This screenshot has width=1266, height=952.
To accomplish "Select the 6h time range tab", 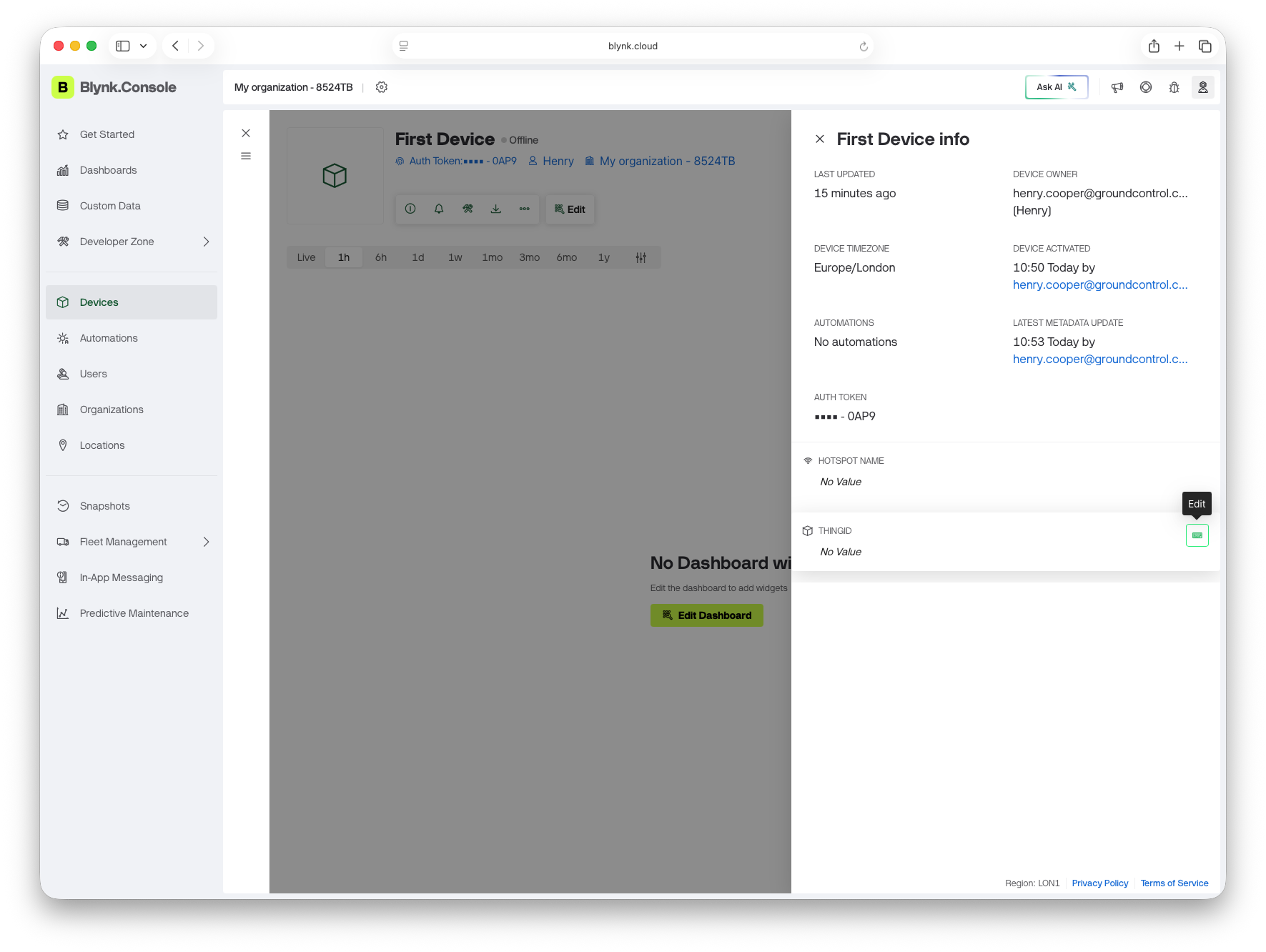I will [381, 257].
